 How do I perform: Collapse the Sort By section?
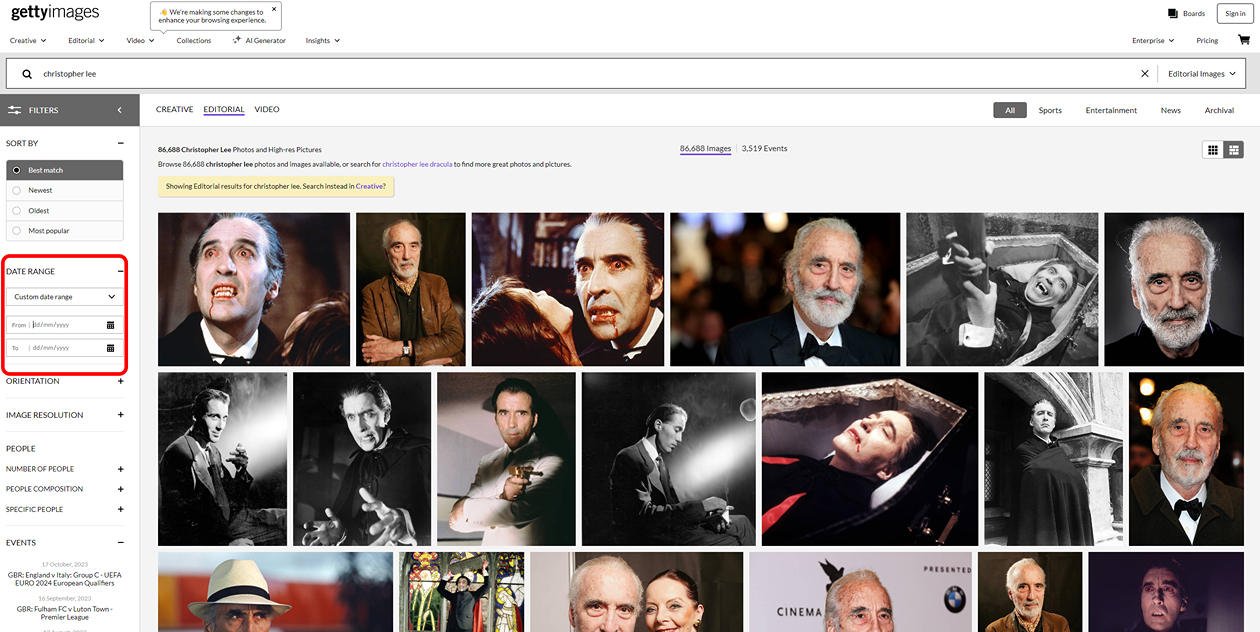(120, 143)
